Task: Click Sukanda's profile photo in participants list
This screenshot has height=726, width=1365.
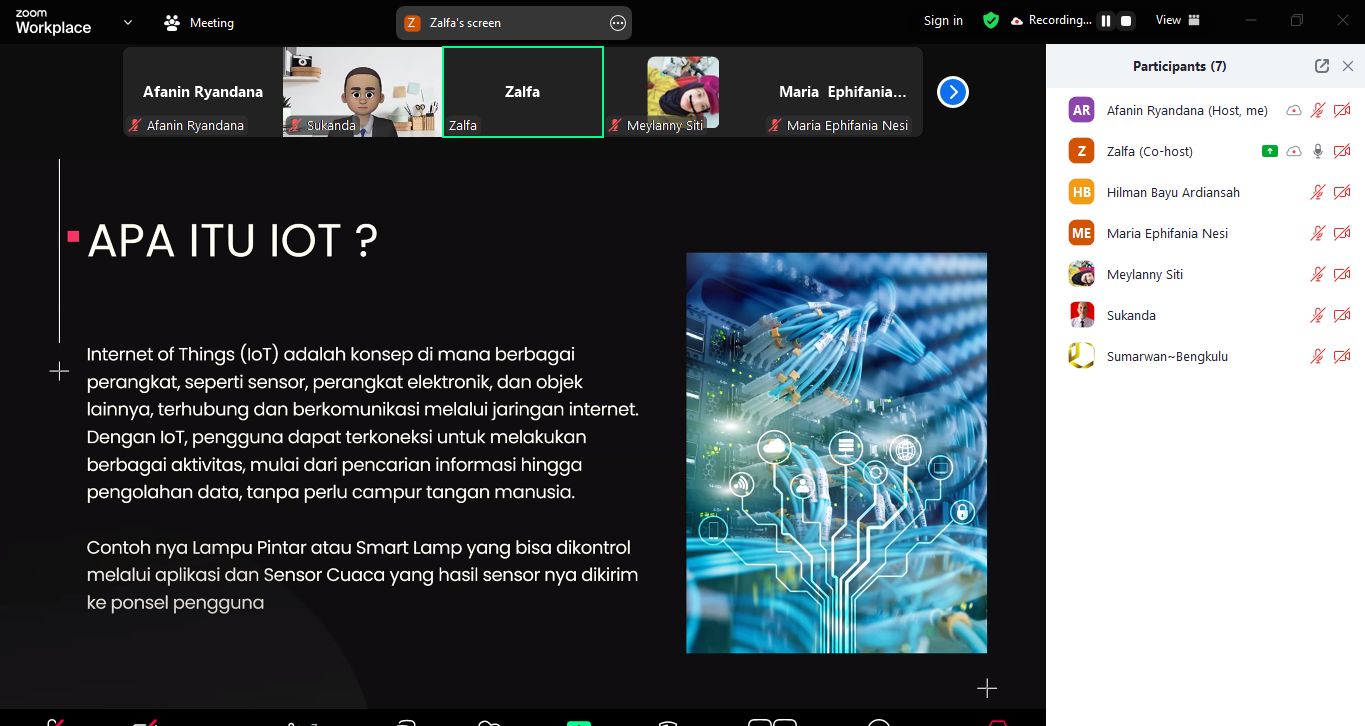Action: (1081, 315)
